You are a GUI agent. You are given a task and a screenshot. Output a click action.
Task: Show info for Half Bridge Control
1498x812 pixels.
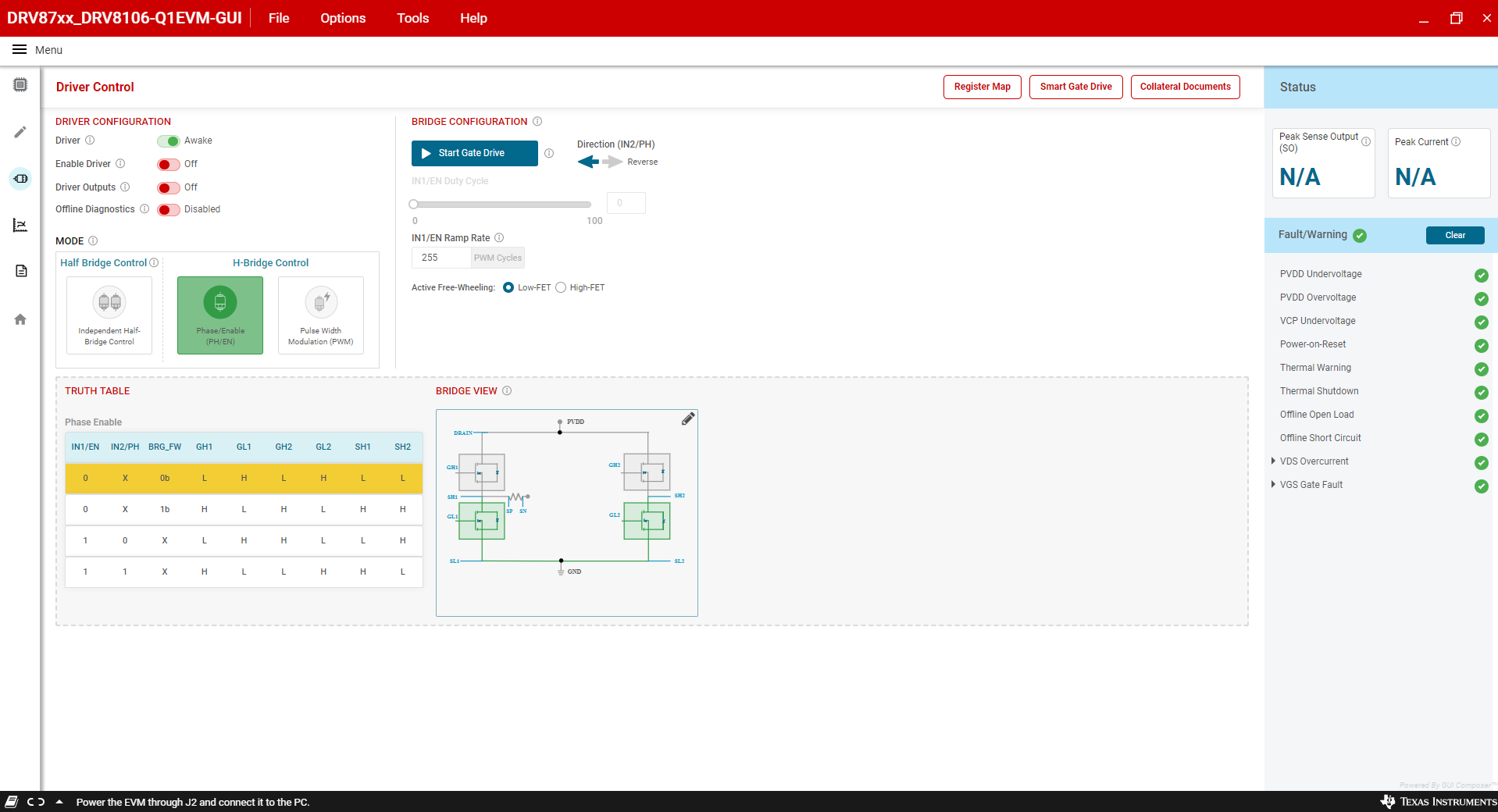pyautogui.click(x=154, y=263)
